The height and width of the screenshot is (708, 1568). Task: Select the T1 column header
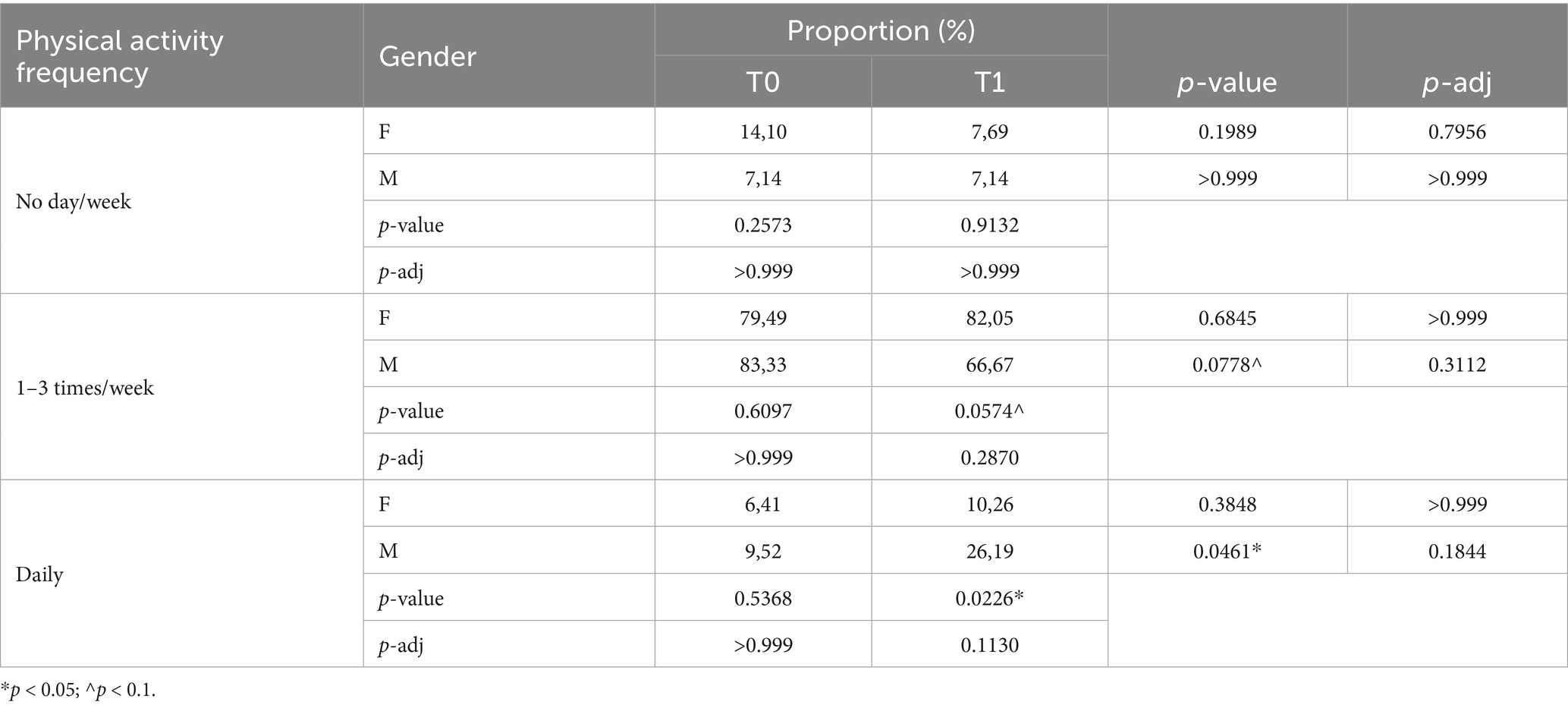pos(989,82)
